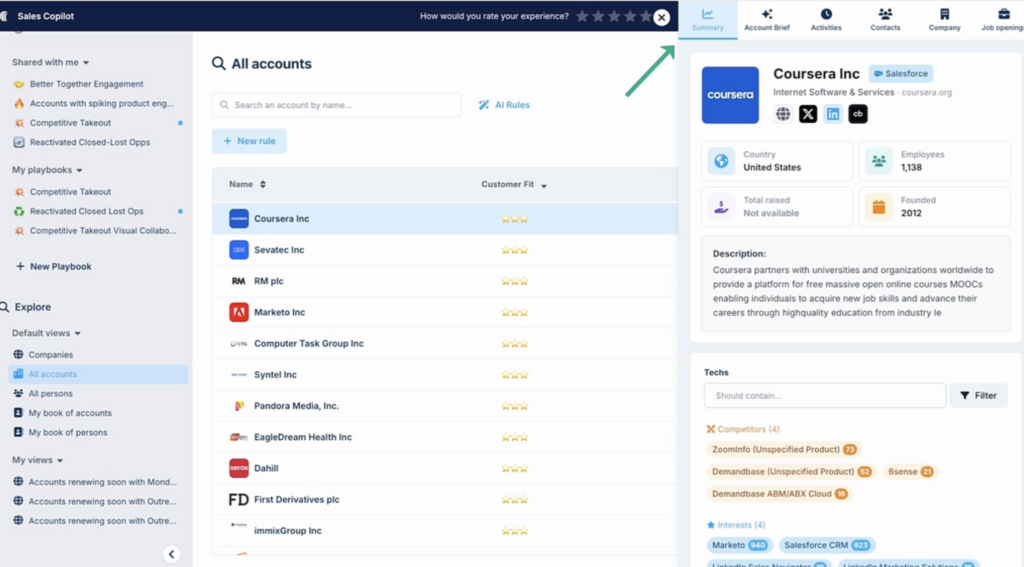Switch to the Account Brief tab

click(767, 20)
